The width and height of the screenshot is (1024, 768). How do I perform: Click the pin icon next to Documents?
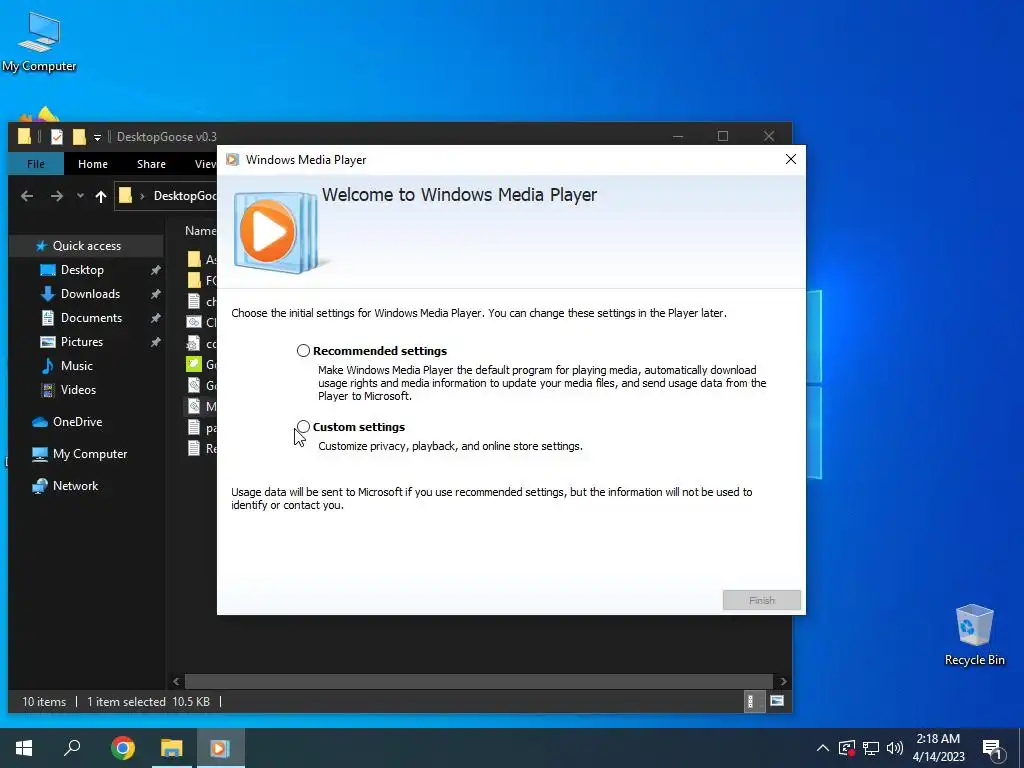click(x=155, y=318)
